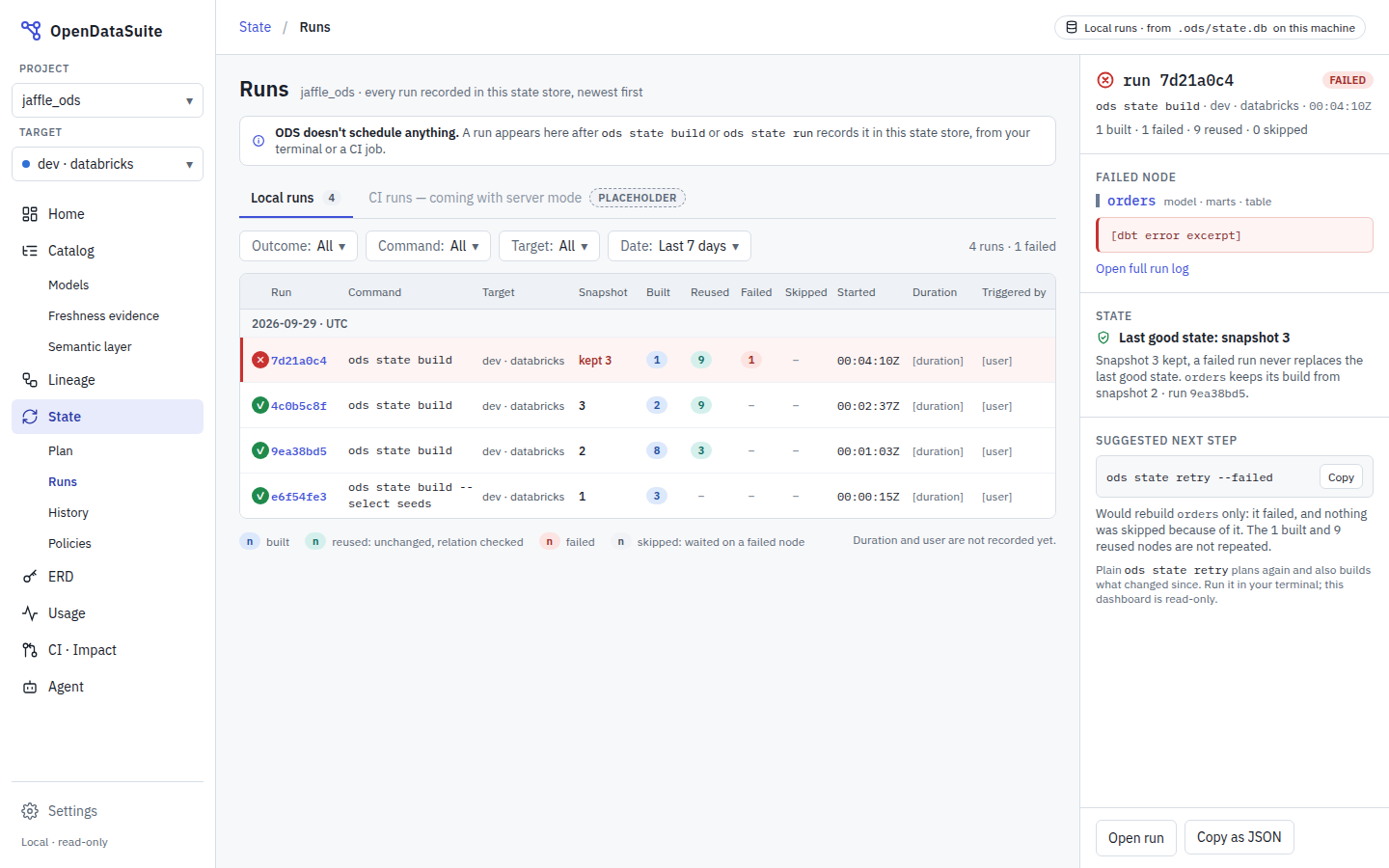Image resolution: width=1389 pixels, height=868 pixels.
Task: Go to Plan under State
Action: pos(61,451)
